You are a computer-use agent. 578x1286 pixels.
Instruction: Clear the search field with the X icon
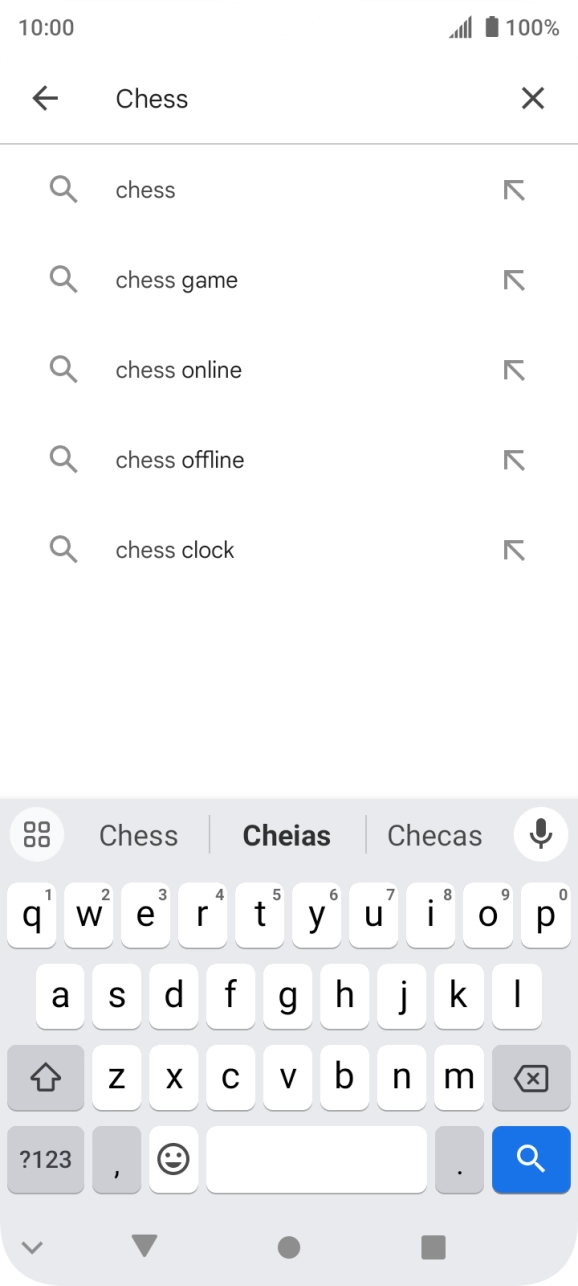532,98
